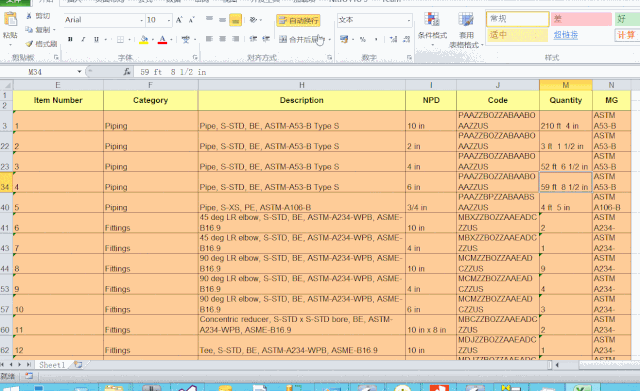The height and width of the screenshot is (391, 640).
Task: Apply red font color to the text
Action: click(162, 40)
